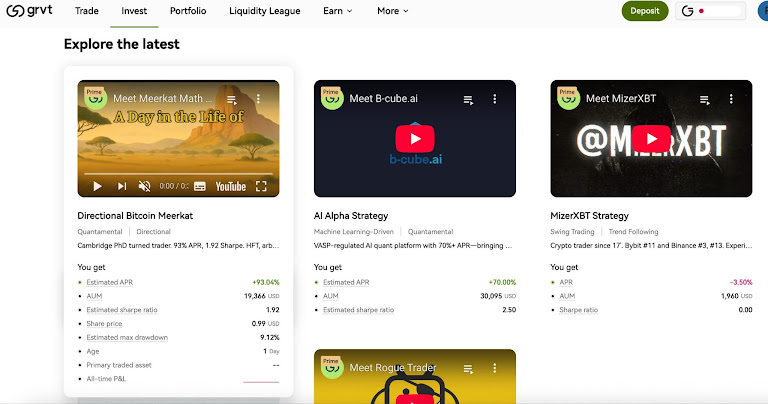Open Meerkat video on YouTube
The image size is (768, 404).
pyautogui.click(x=231, y=186)
